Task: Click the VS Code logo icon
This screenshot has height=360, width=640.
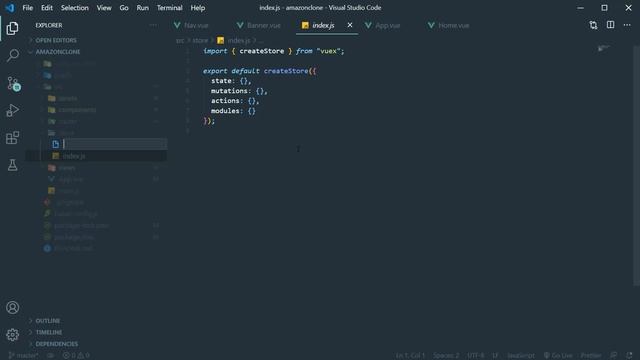Action: 10,8
